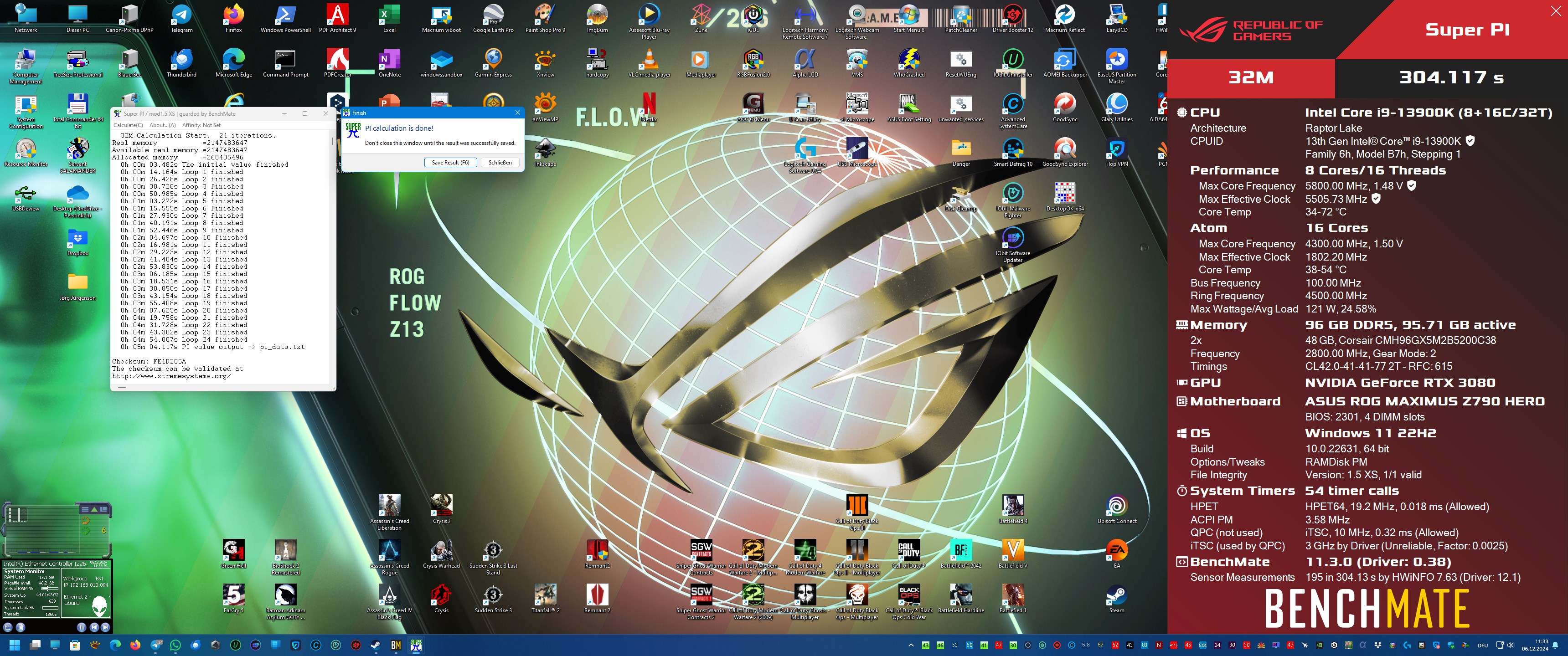Launch Battlefield V game shortcut
The image size is (1568, 656).
point(1013,554)
